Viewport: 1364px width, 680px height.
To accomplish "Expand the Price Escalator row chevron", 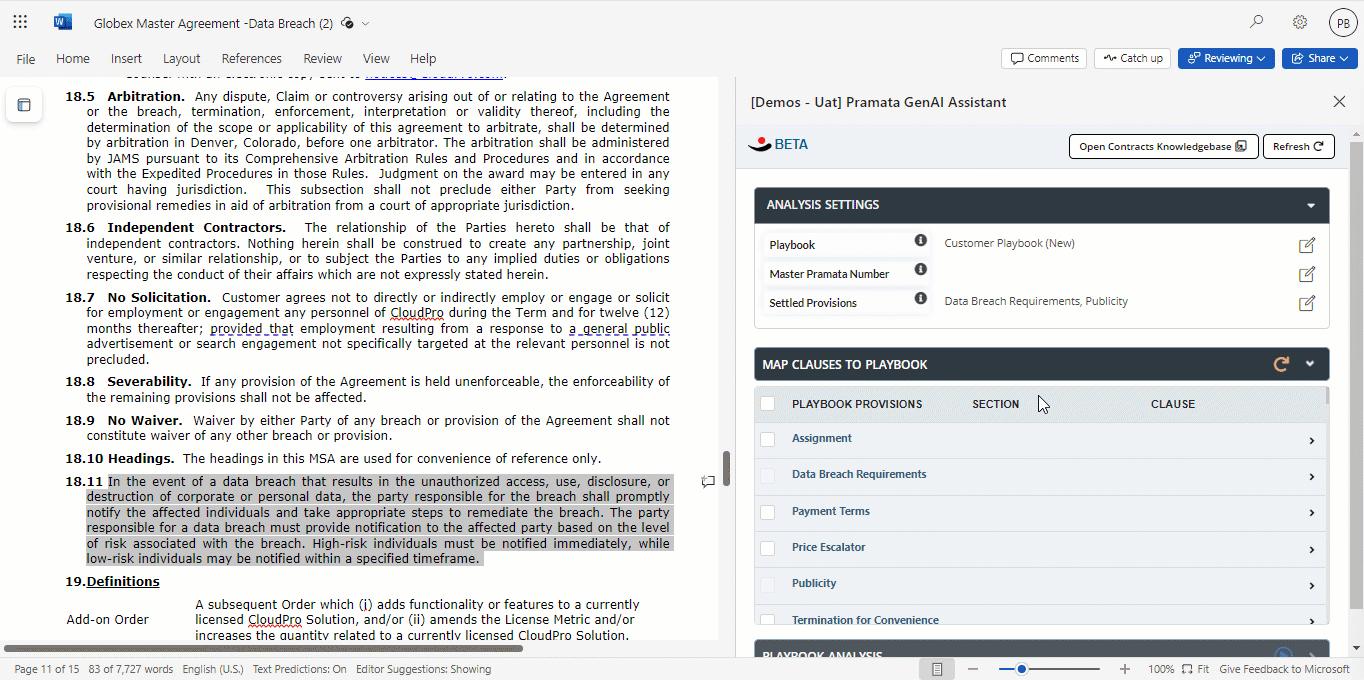I will 1312,550.
